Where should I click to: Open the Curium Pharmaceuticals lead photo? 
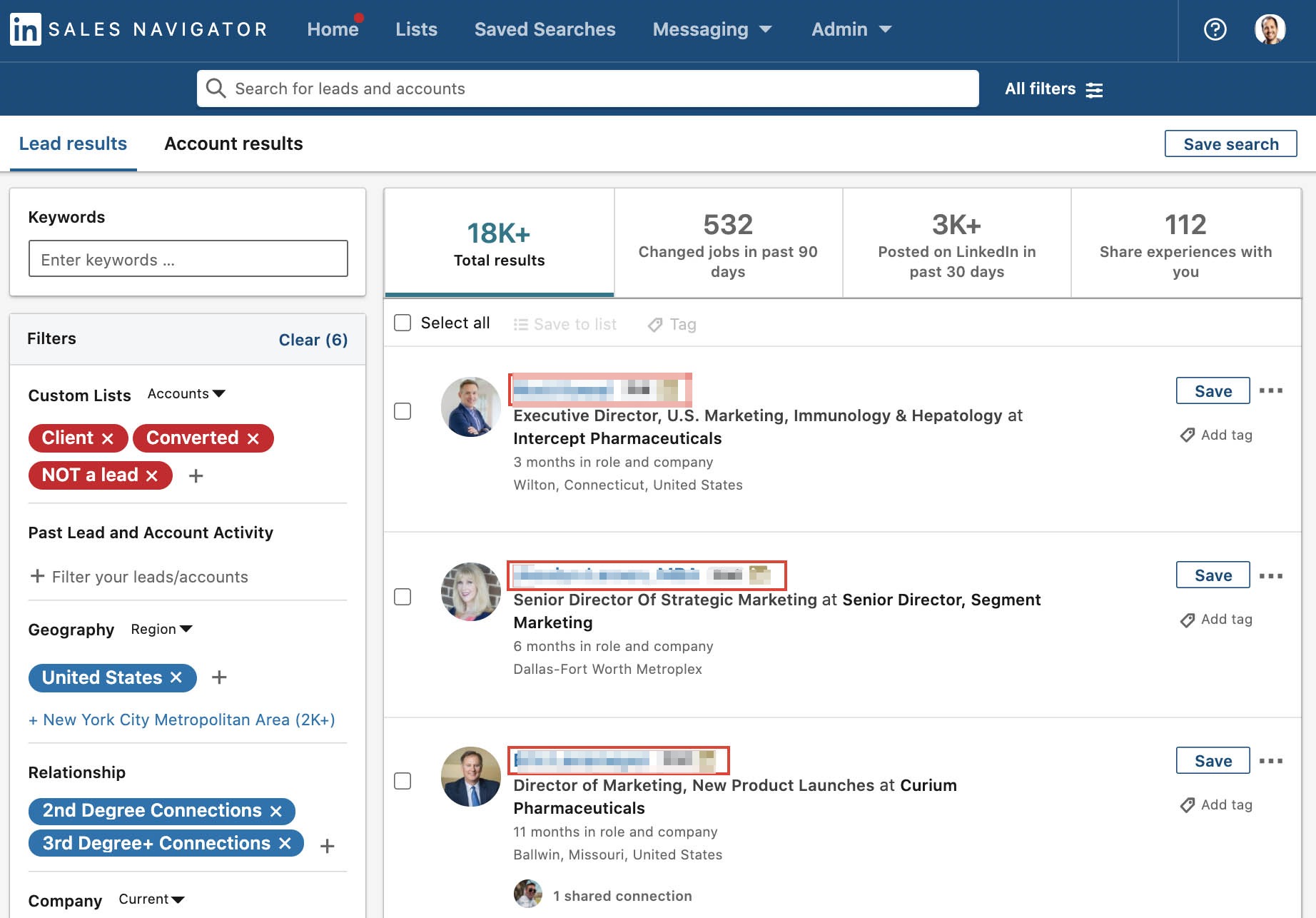[470, 777]
